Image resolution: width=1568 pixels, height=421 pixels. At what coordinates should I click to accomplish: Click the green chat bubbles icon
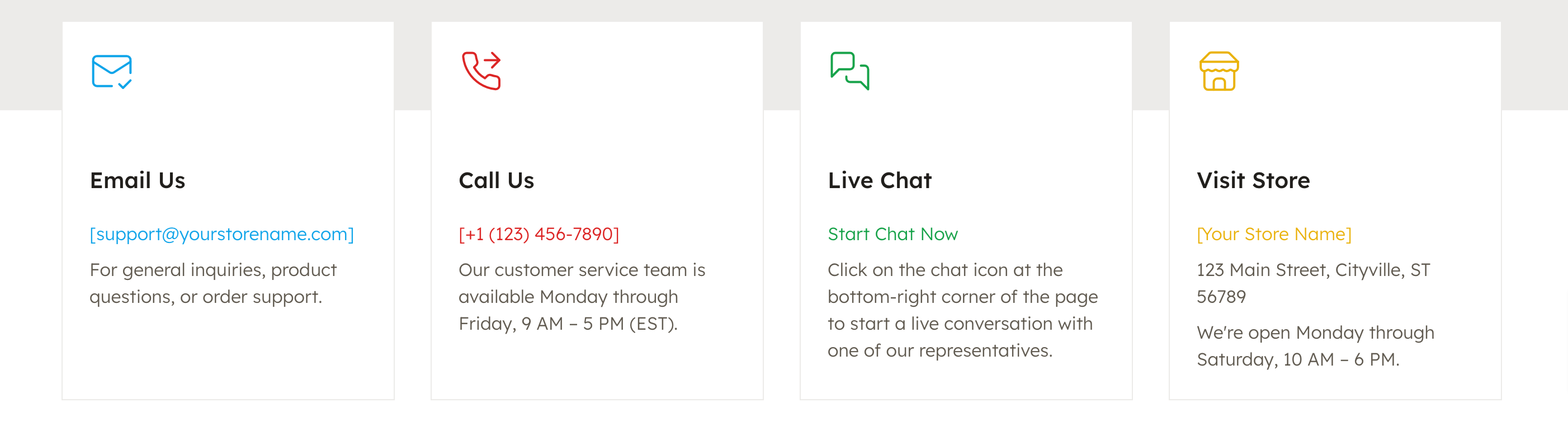tap(850, 71)
